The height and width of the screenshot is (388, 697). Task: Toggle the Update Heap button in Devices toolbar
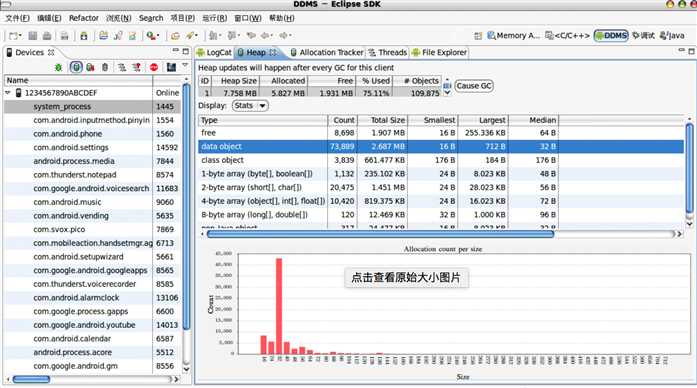(x=76, y=67)
